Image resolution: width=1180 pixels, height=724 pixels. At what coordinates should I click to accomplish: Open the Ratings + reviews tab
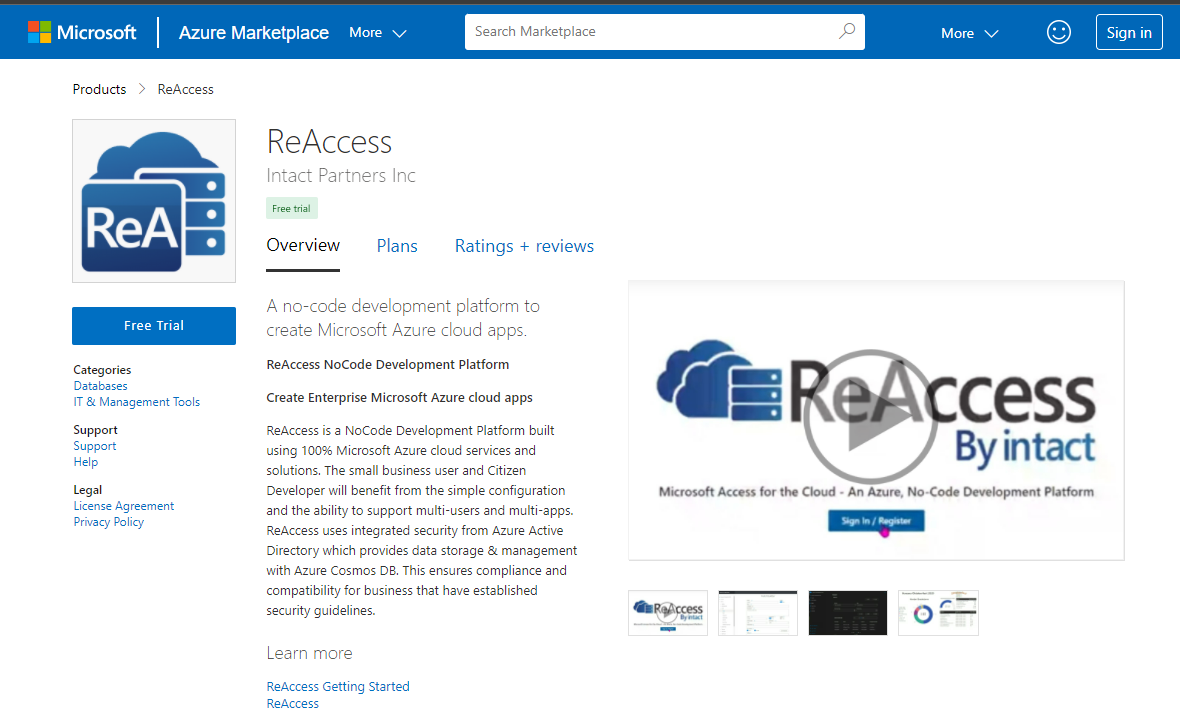coord(524,245)
